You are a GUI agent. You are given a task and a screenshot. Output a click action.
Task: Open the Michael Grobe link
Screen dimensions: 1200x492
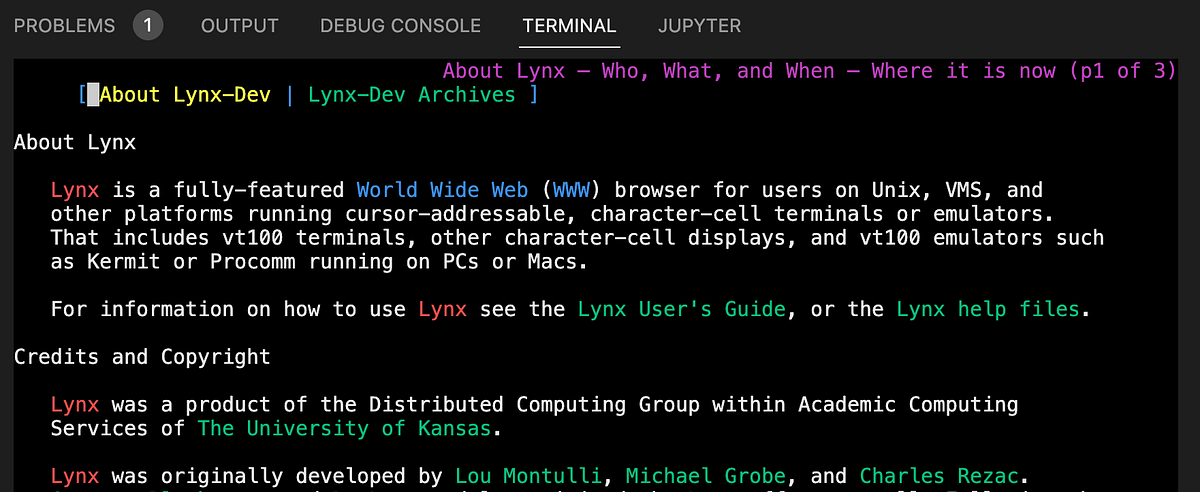700,476
